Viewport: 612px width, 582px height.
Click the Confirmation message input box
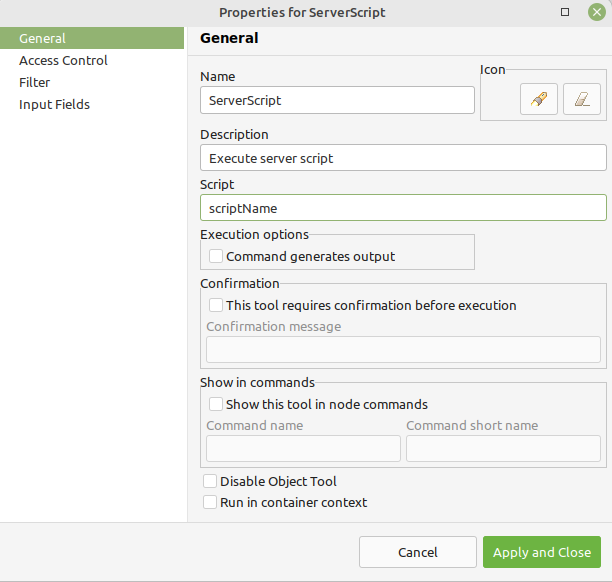pyautogui.click(x=403, y=349)
